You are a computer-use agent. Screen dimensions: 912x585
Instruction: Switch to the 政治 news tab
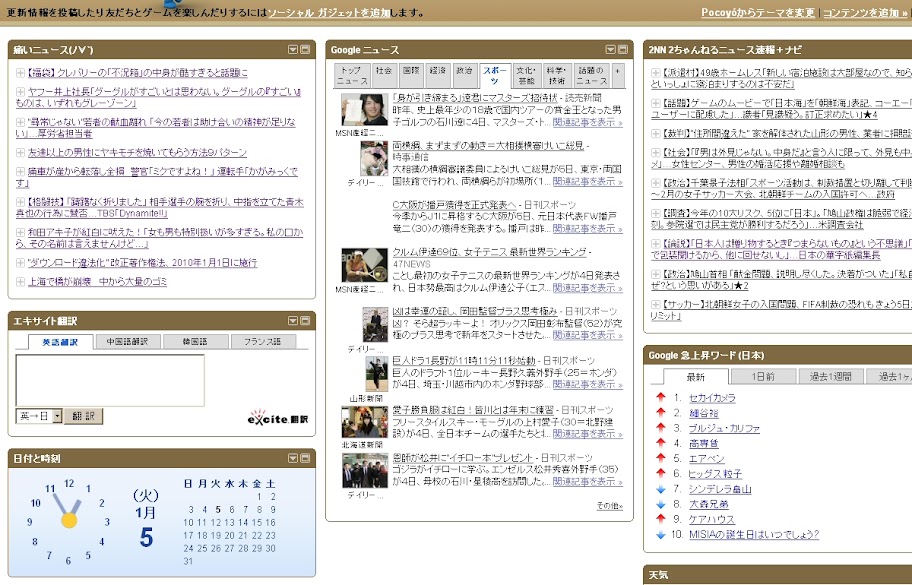(464, 76)
